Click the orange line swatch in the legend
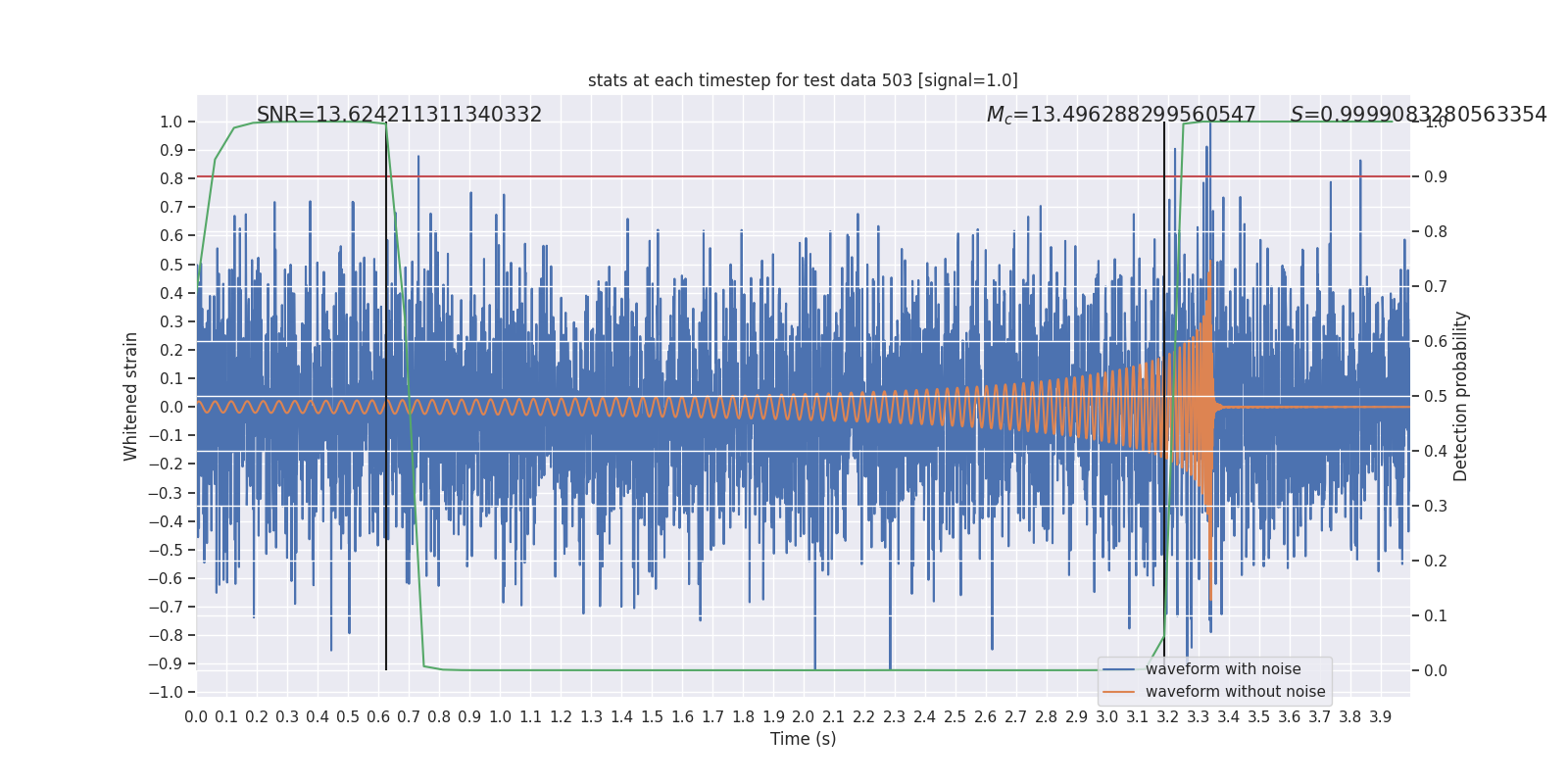The width and height of the screenshot is (1568, 784). [x=1118, y=692]
